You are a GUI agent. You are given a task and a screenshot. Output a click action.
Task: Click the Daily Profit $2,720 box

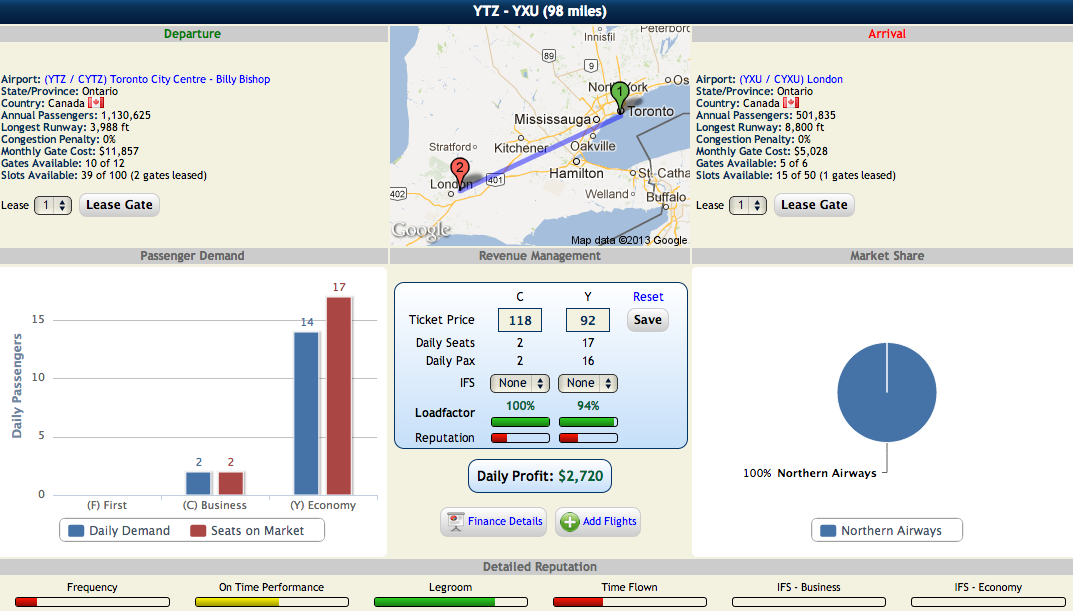point(540,476)
